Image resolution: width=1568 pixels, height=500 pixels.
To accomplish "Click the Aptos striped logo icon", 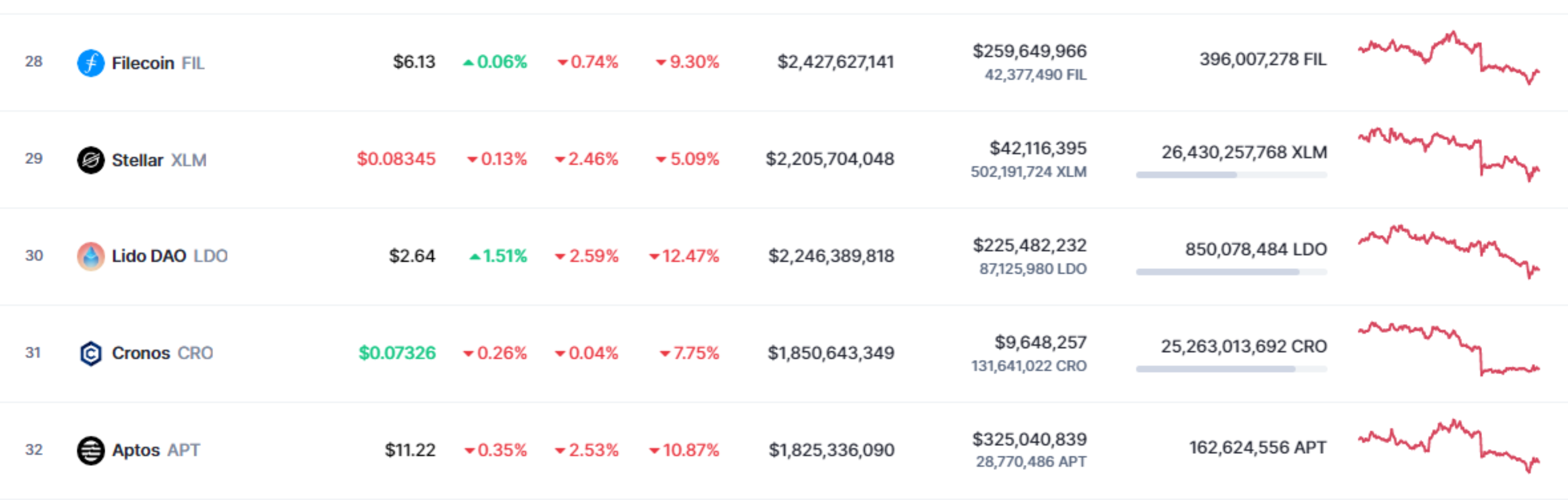I will point(91,450).
